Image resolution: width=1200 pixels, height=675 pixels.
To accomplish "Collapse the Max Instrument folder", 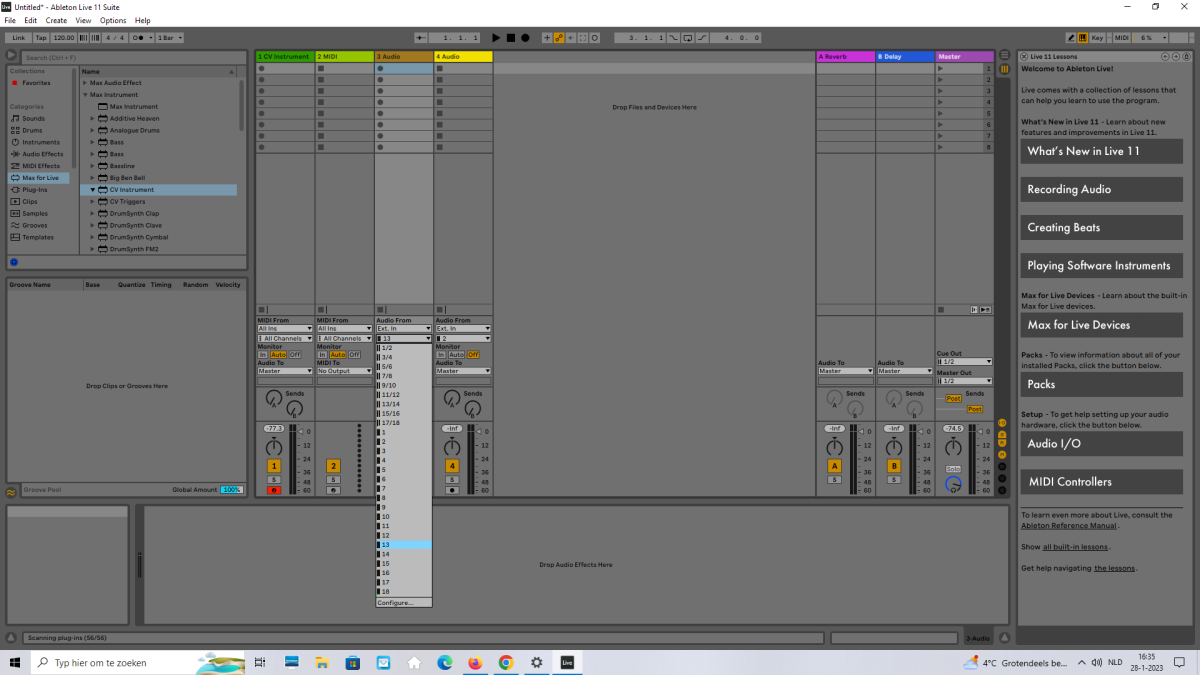I will (x=85, y=94).
